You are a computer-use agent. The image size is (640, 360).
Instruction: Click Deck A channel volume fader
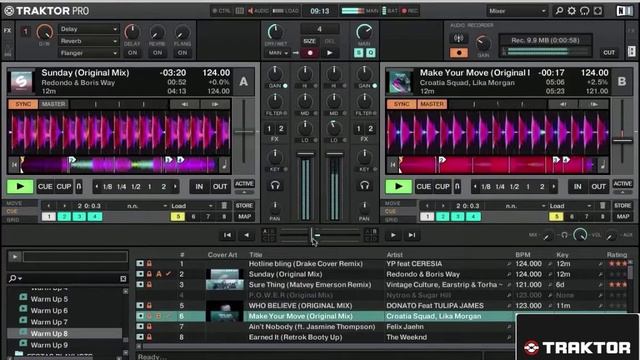pyautogui.click(x=305, y=155)
